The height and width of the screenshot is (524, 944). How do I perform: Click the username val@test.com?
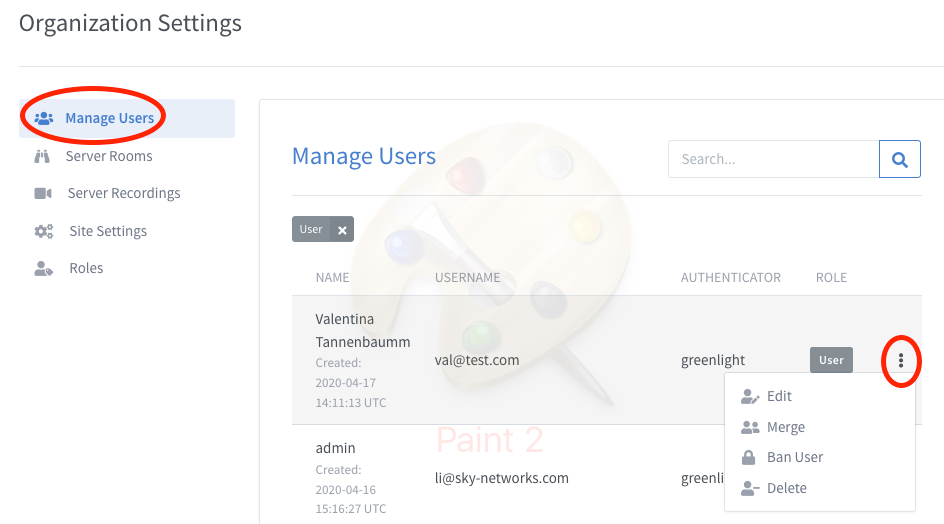point(477,360)
